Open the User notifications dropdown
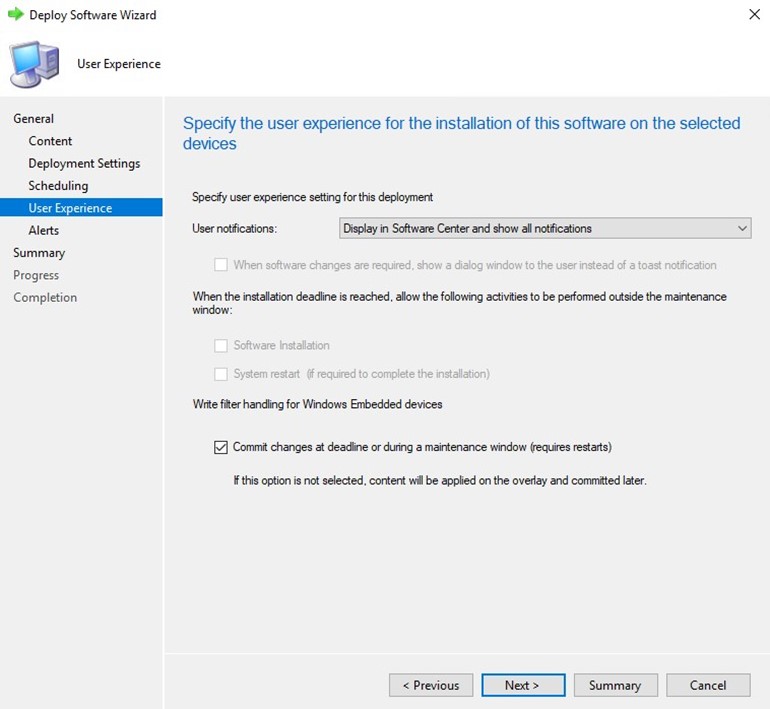 pyautogui.click(x=545, y=228)
